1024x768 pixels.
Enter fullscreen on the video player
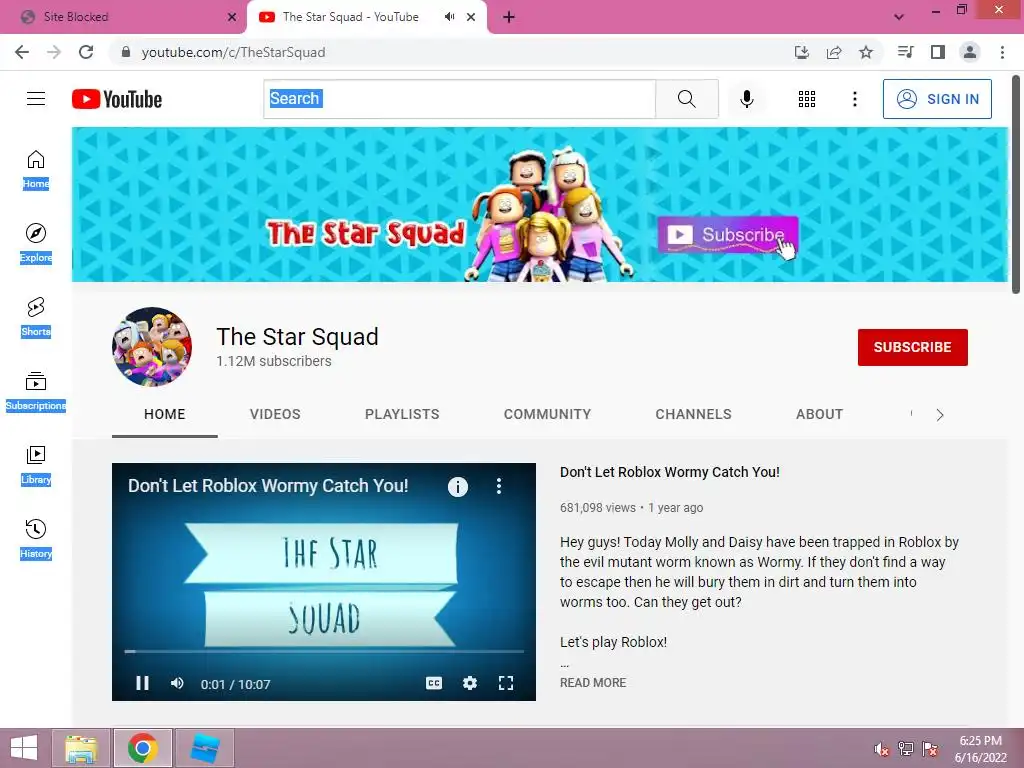[x=505, y=683]
